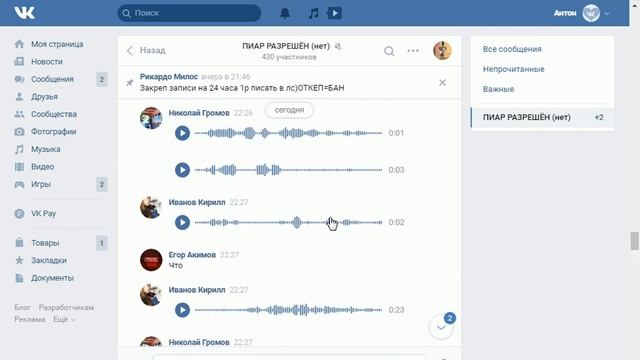This screenshot has height=360, width=640.
Task: Open the Антон profile dropdown arrow
Action: coord(607,13)
